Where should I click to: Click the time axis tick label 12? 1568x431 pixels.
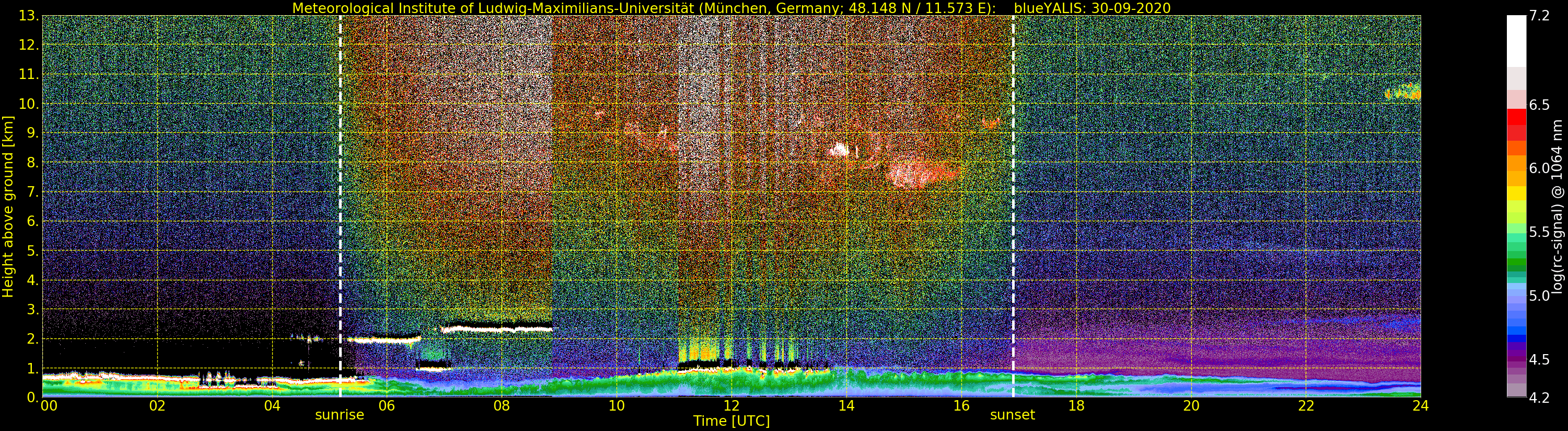click(731, 406)
